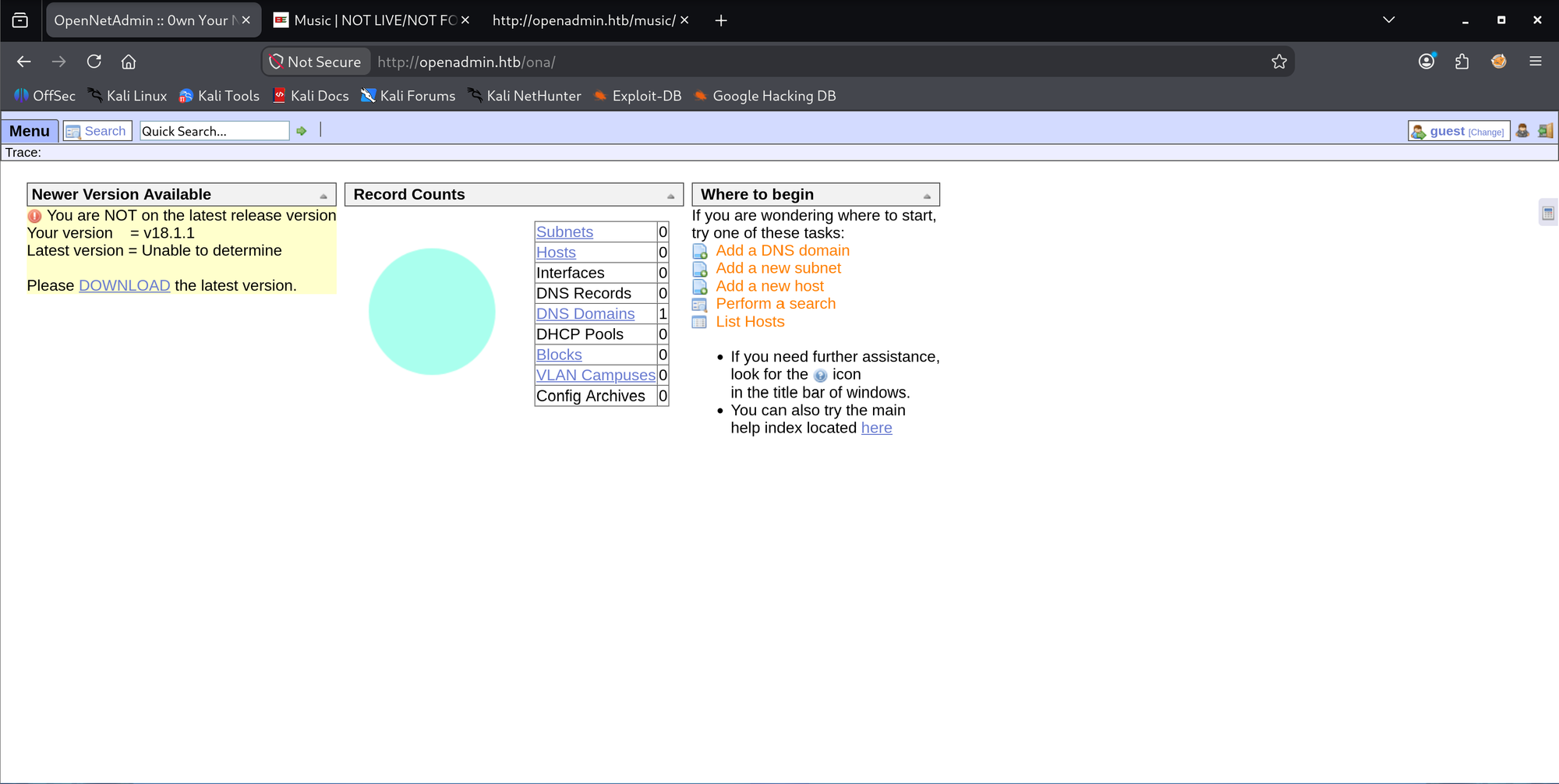The width and height of the screenshot is (1559, 784).
Task: Click the icon beside Add a DNS domain
Action: click(x=700, y=251)
